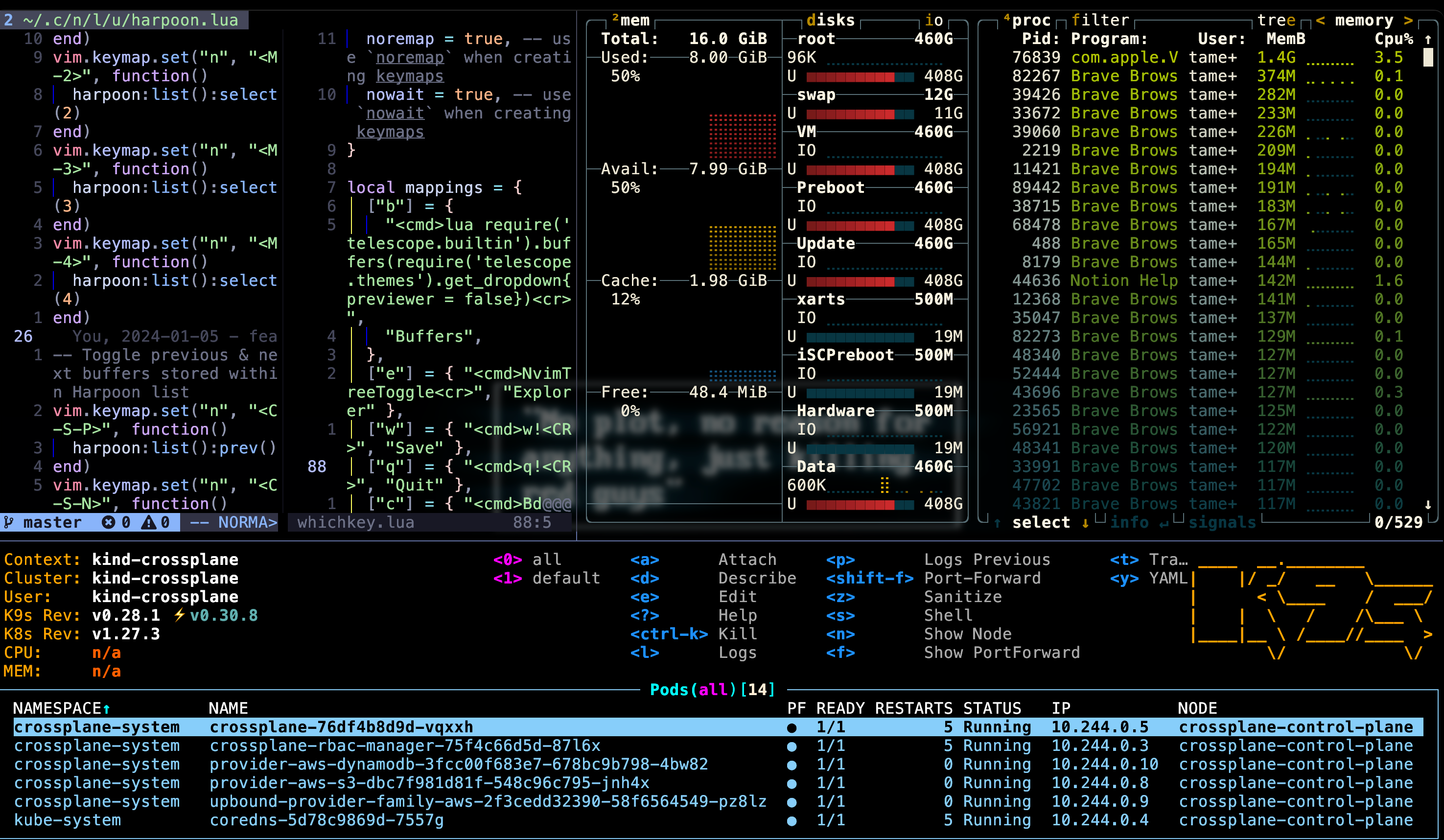
Task: Click the error counter icon in neovim statusline
Action: (108, 522)
